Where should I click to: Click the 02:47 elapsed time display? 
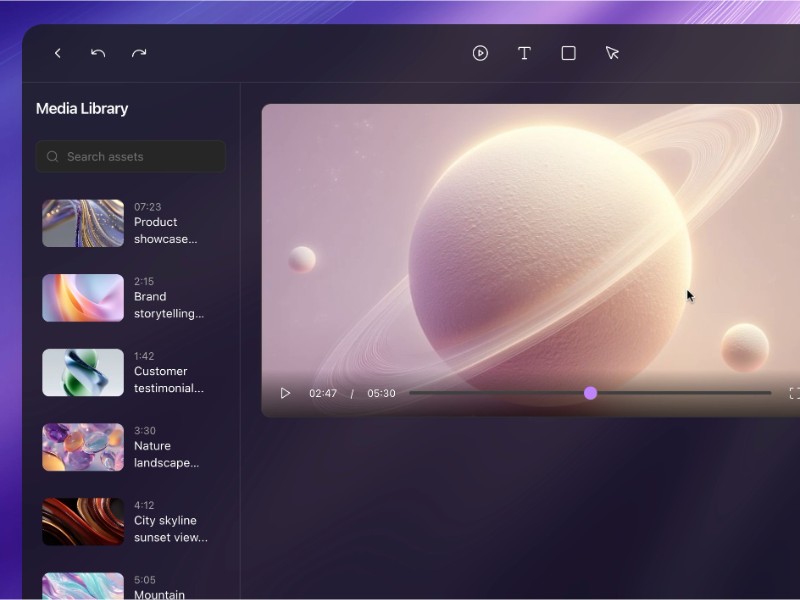(322, 393)
